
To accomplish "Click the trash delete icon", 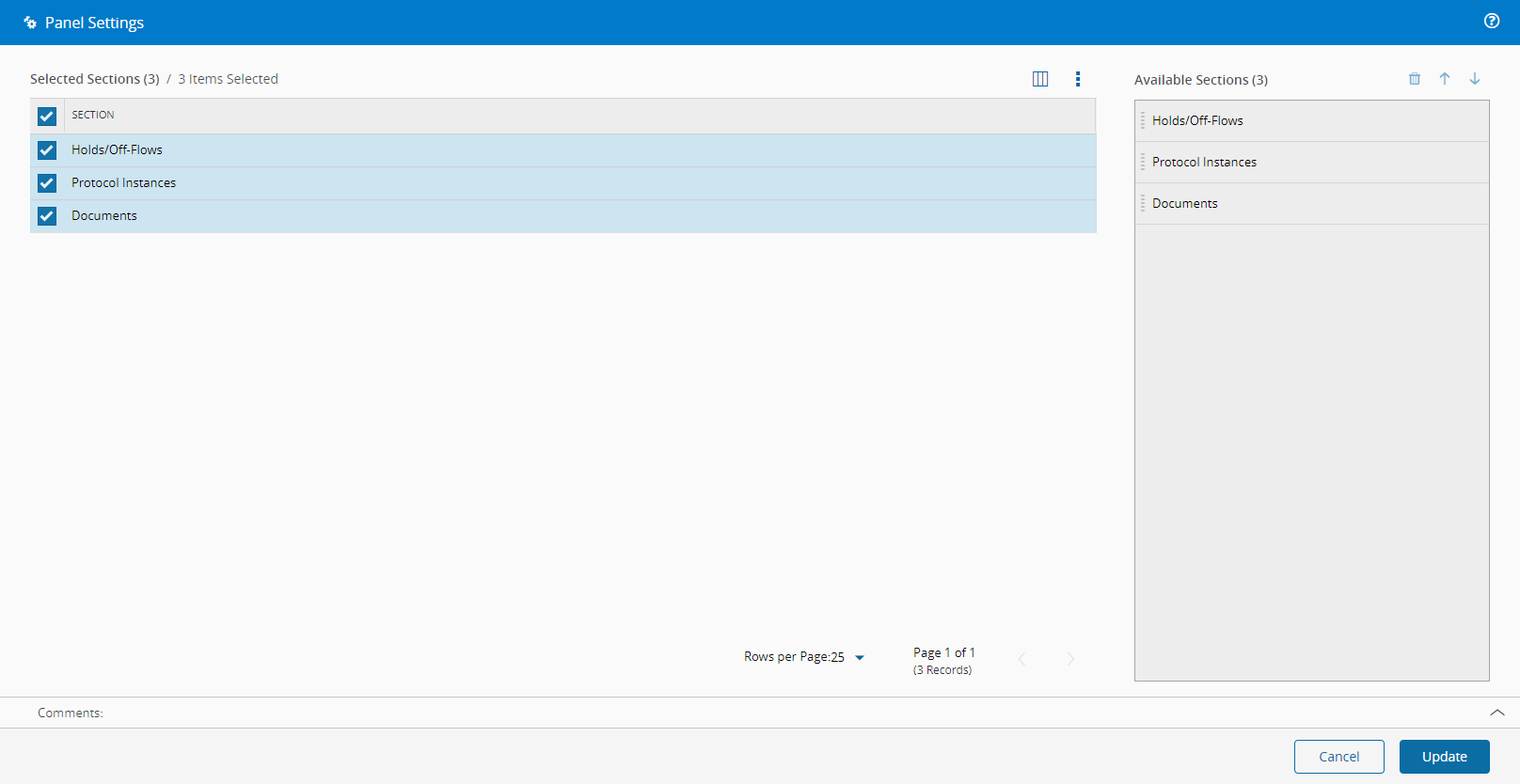I will point(1415,79).
